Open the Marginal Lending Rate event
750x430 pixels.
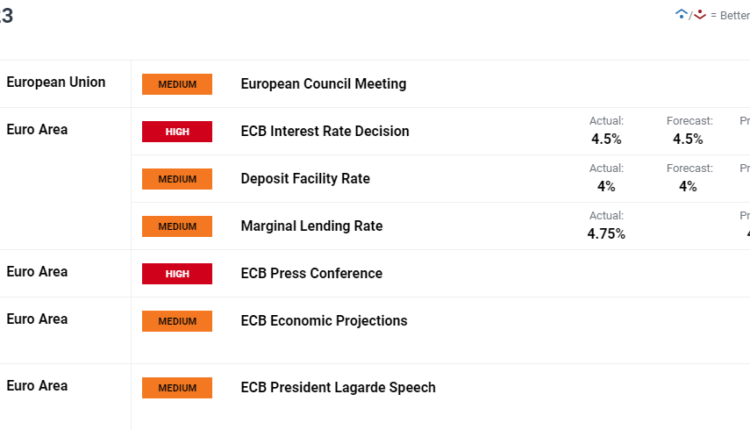coord(311,226)
